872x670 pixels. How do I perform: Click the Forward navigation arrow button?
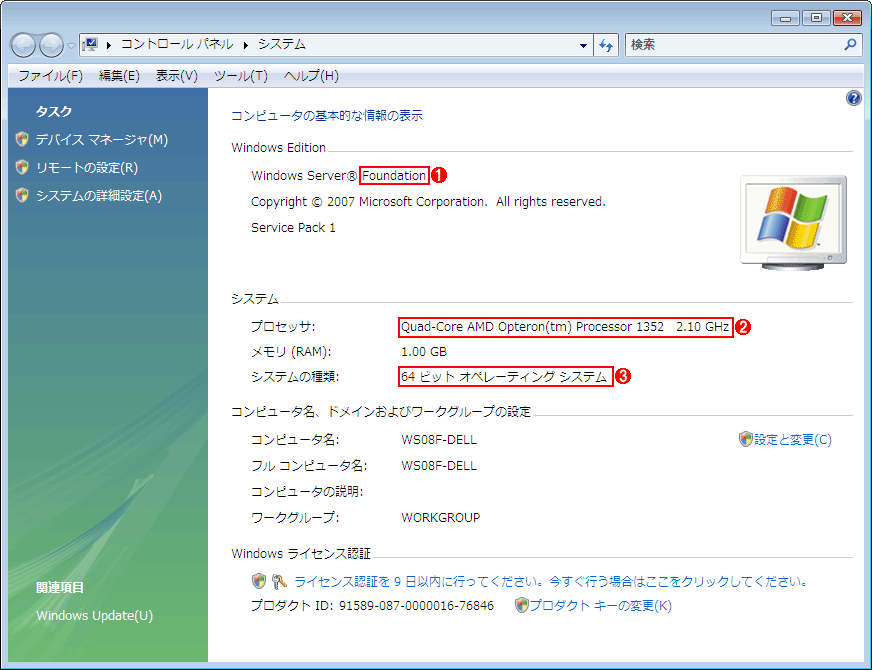[x=51, y=46]
